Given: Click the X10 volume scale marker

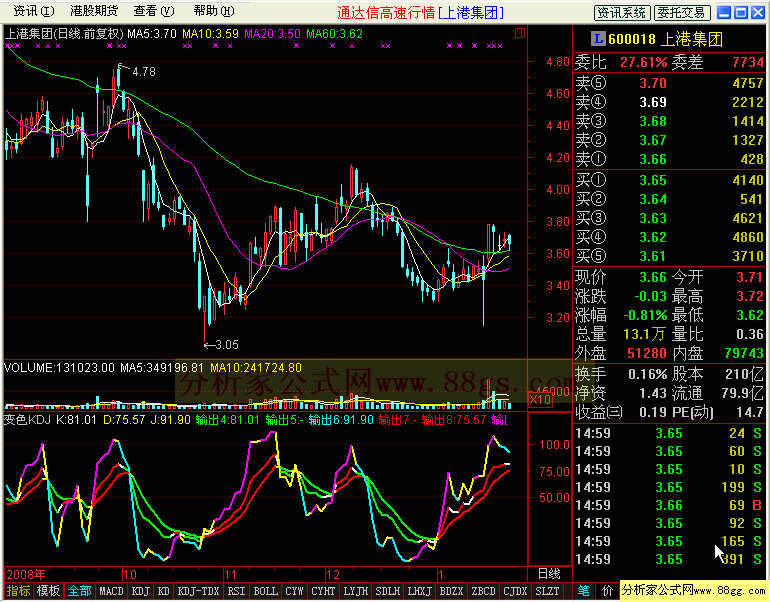Looking at the screenshot, I should pos(540,400).
